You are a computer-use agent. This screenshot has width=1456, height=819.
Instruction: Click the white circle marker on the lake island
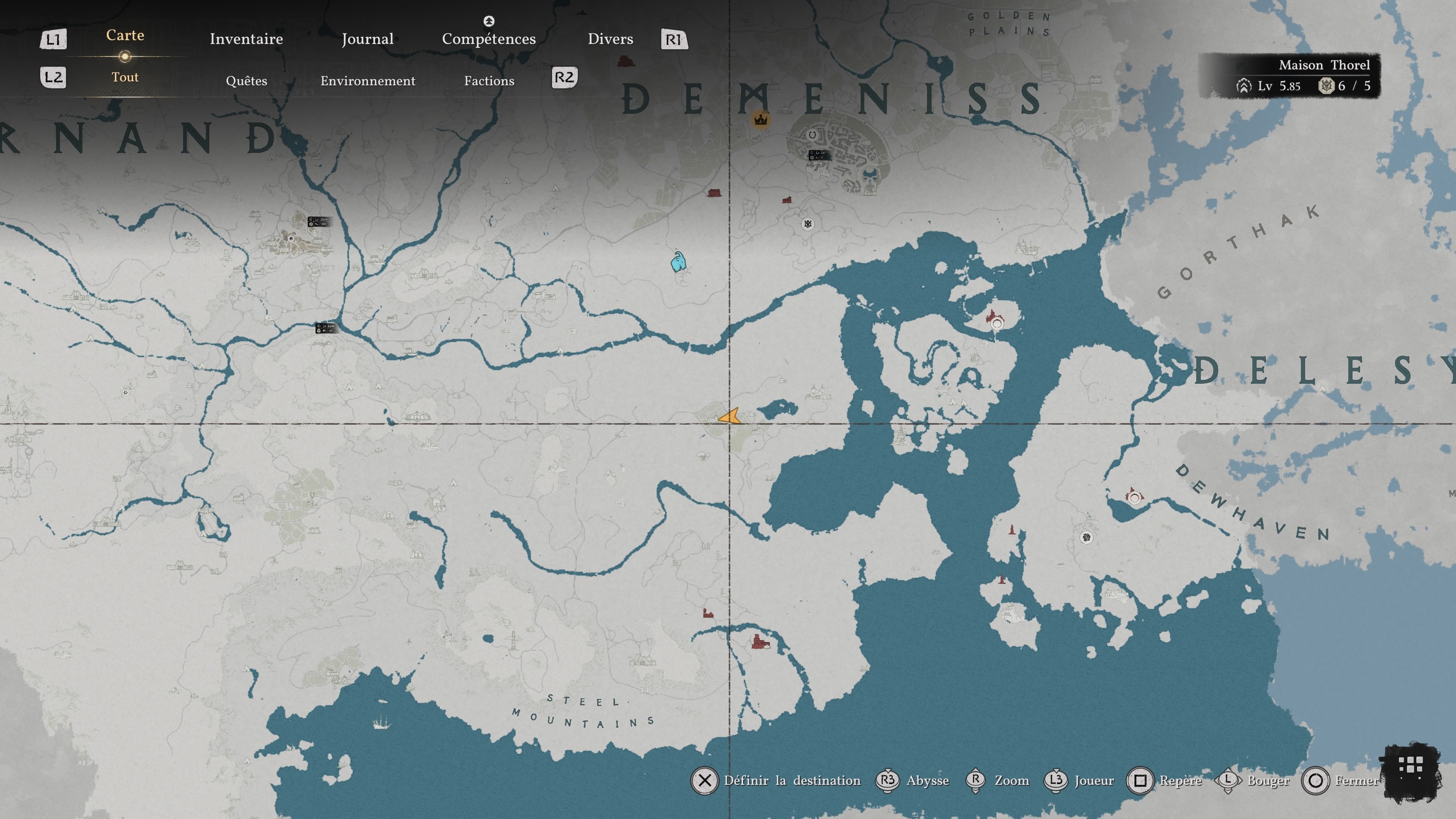click(x=997, y=323)
